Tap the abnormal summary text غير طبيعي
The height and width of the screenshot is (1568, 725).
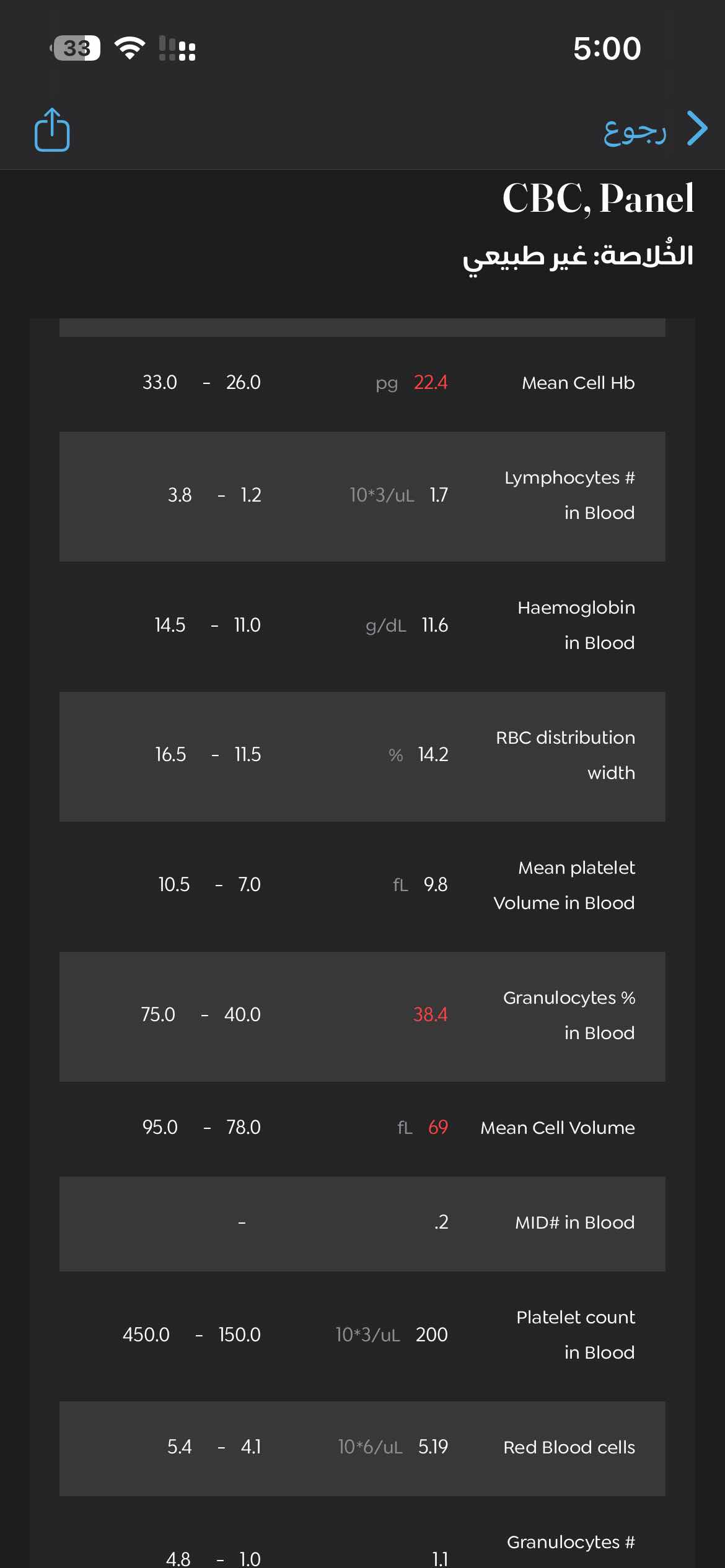(525, 257)
